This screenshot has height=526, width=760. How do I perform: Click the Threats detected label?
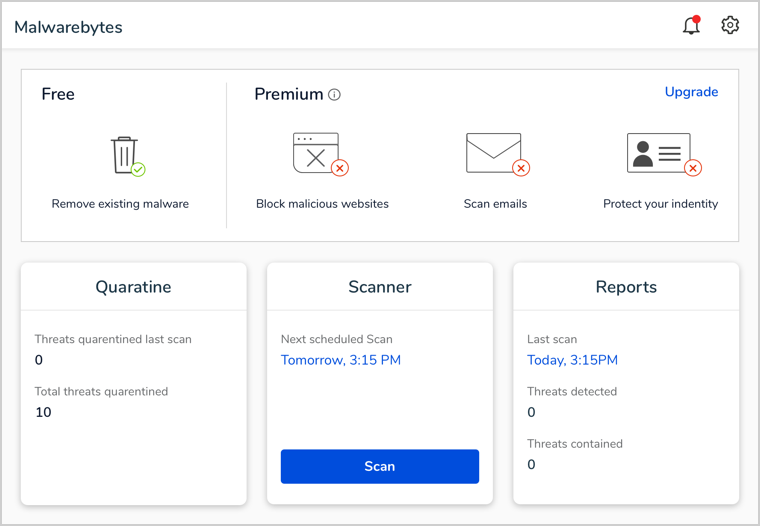[x=572, y=392]
